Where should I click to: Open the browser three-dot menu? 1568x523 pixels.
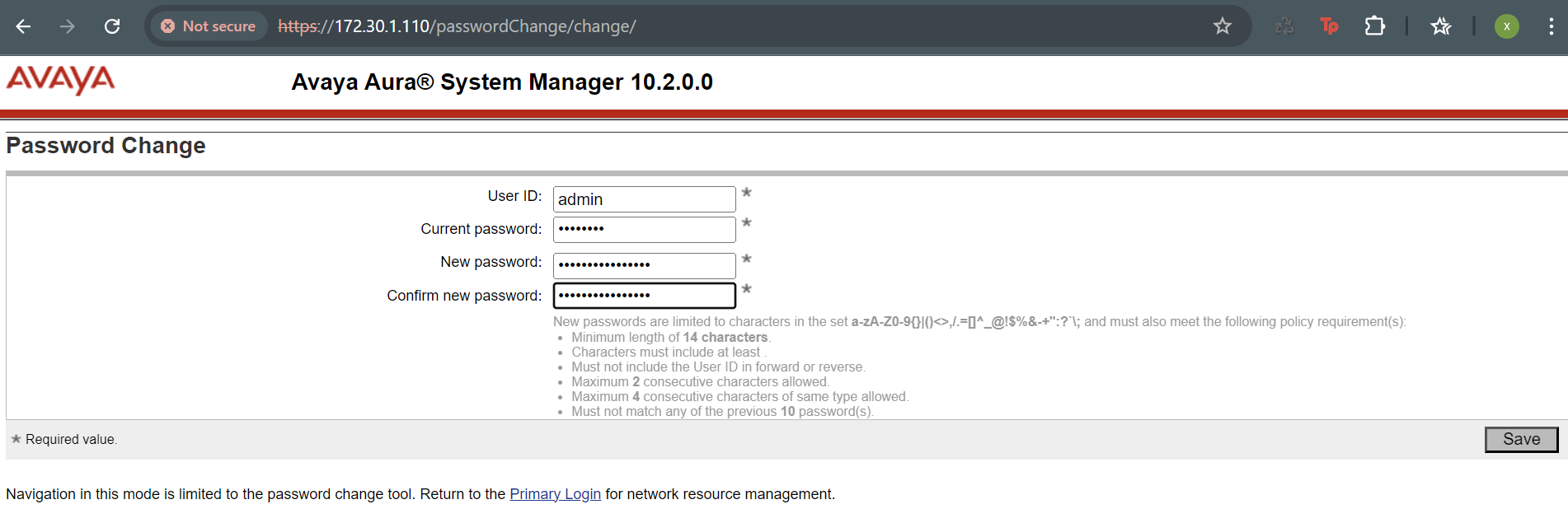pos(1551,26)
